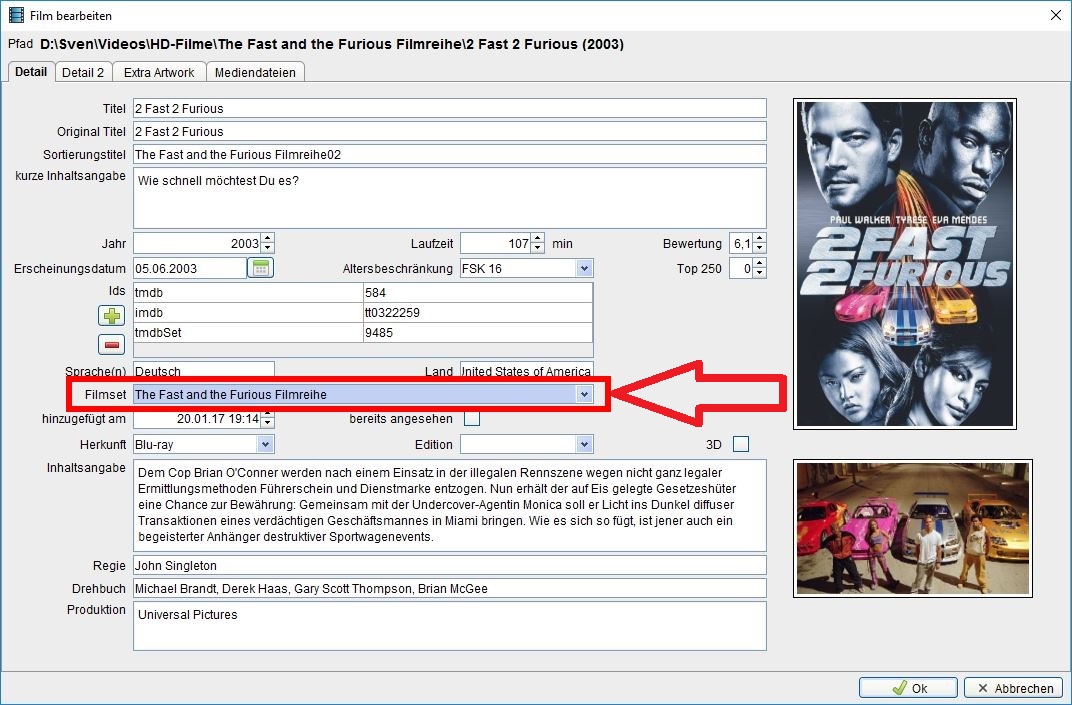The width and height of the screenshot is (1072, 705).
Task: Click the Erscheinungsdatum date field
Action: [190, 268]
